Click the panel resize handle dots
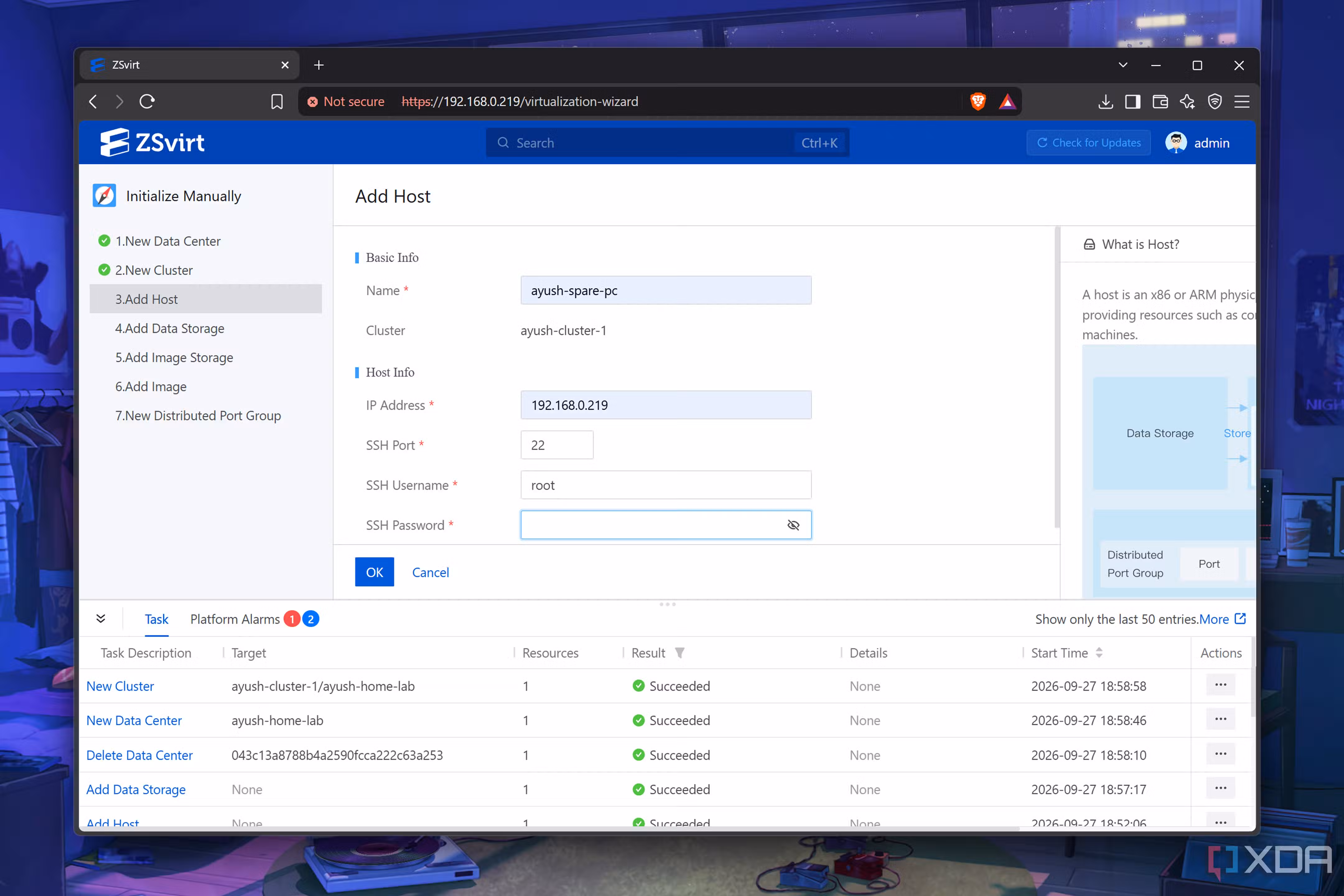The height and width of the screenshot is (896, 1344). pos(667,604)
